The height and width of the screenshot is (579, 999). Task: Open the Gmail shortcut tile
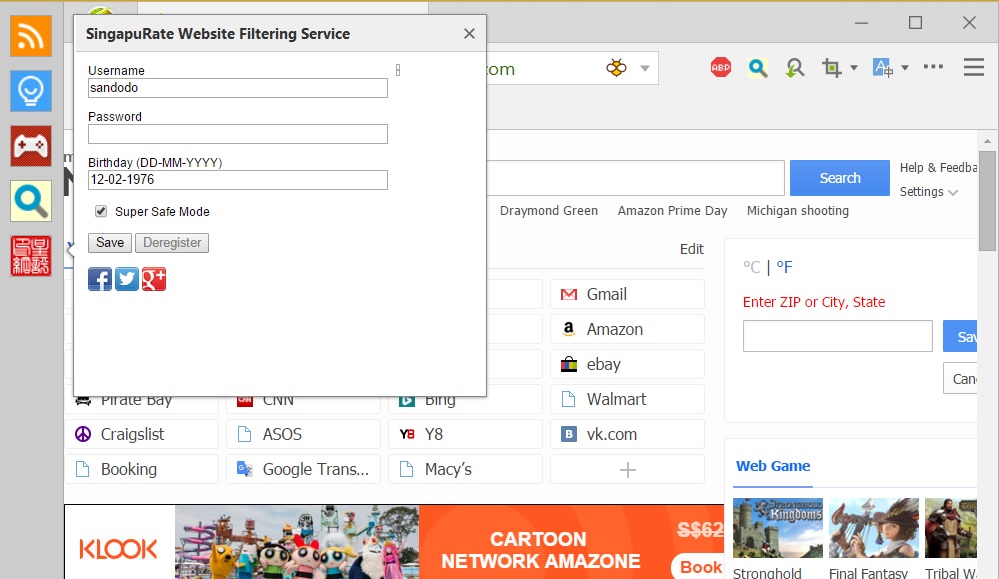[x=628, y=294]
